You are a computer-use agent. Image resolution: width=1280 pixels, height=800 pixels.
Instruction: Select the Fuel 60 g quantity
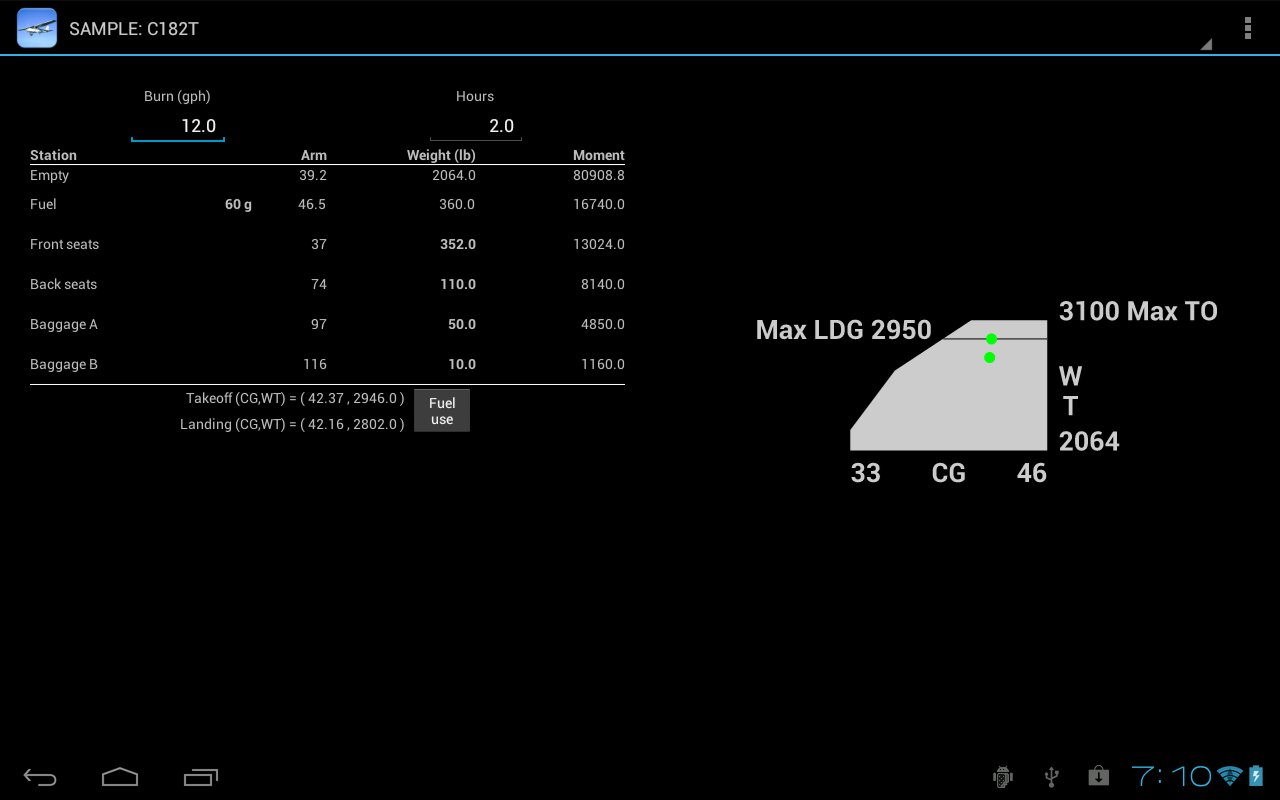click(238, 204)
